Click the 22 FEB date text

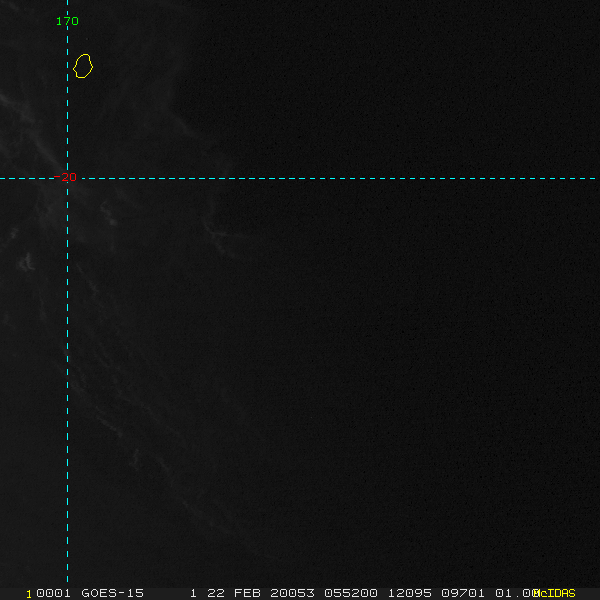coord(234,593)
